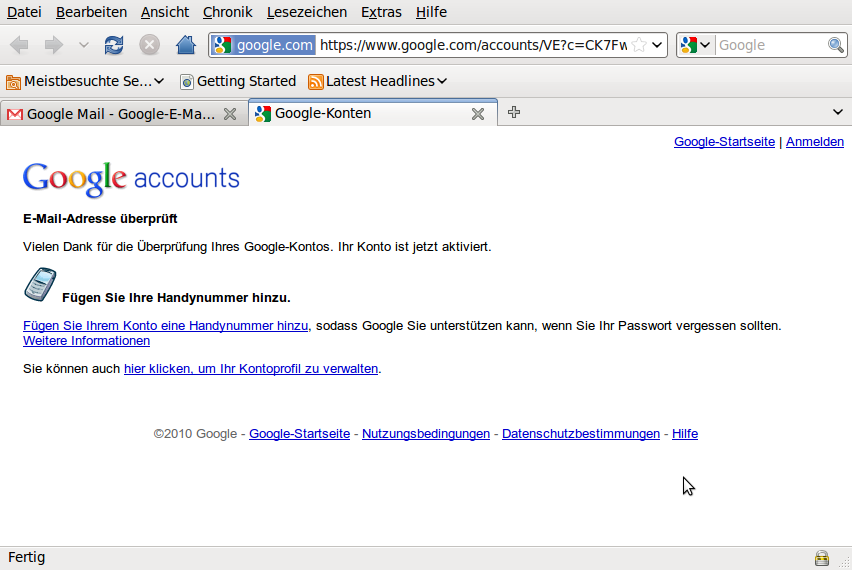Open the Ansicht menu

click(165, 12)
